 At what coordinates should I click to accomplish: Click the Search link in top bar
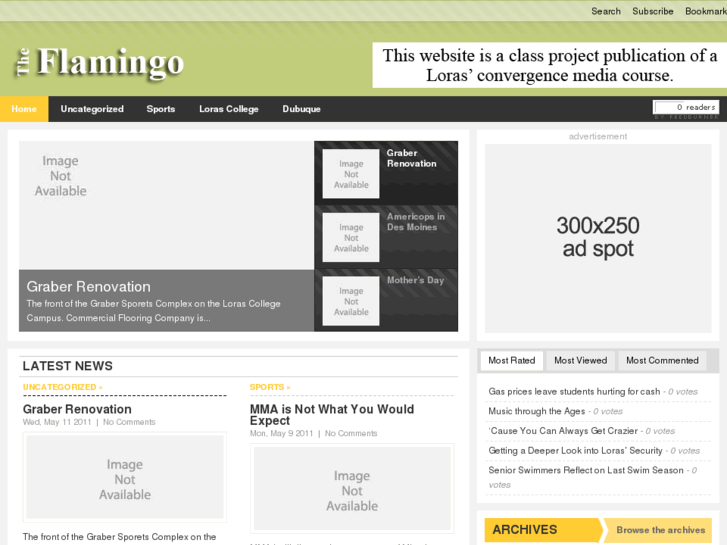606,11
